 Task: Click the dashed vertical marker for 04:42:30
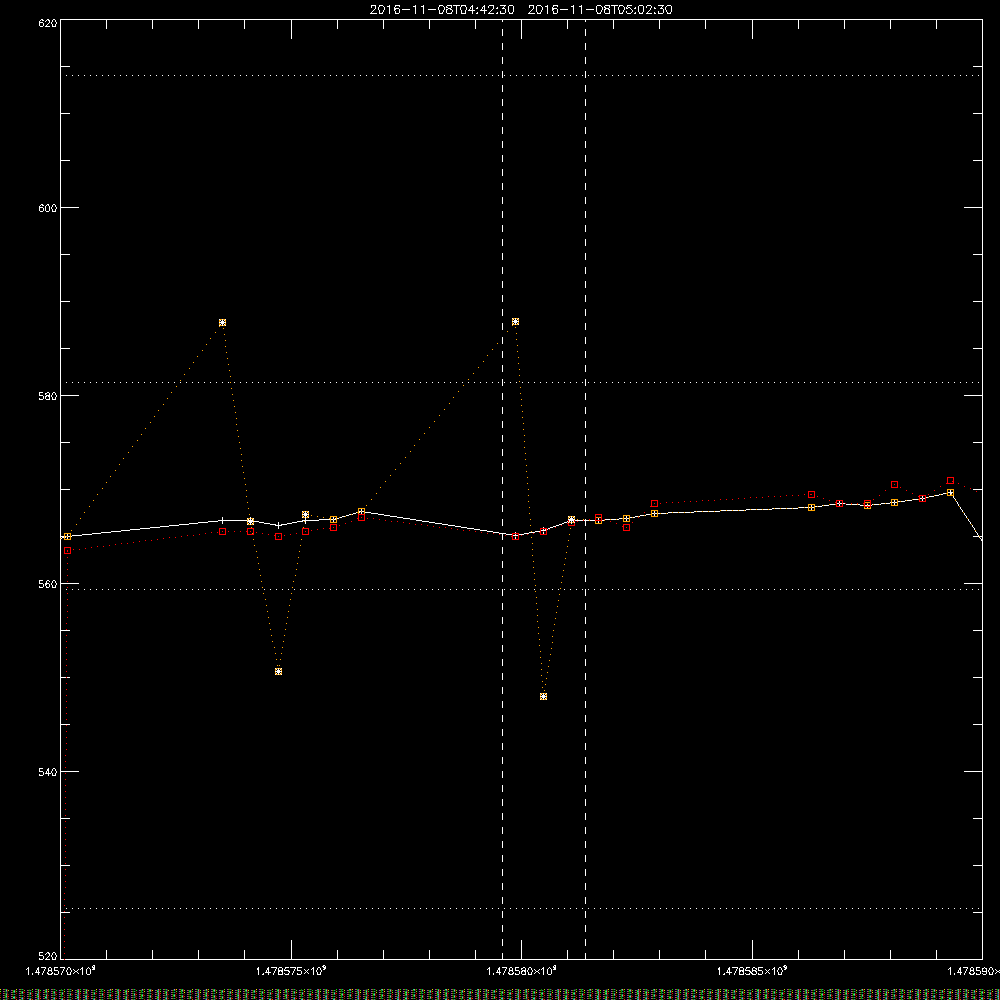coord(503,490)
